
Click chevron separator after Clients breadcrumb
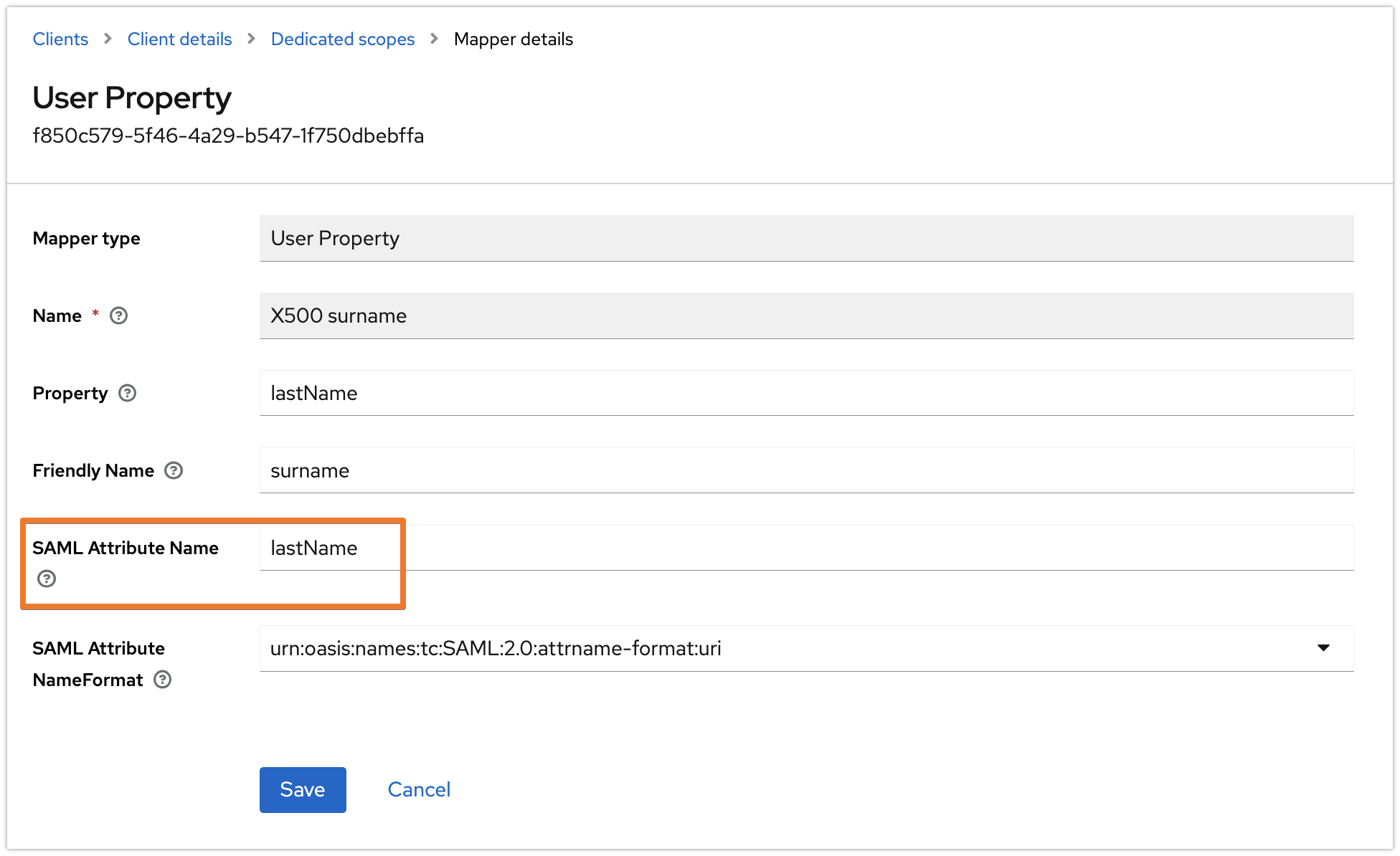coord(108,39)
